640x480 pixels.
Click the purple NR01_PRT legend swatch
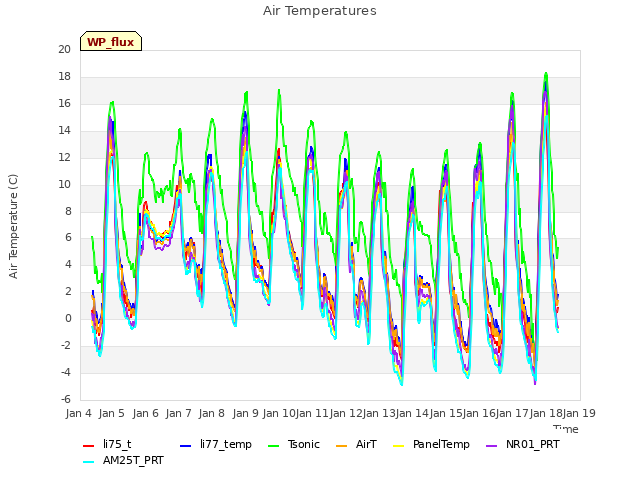pyautogui.click(x=491, y=446)
